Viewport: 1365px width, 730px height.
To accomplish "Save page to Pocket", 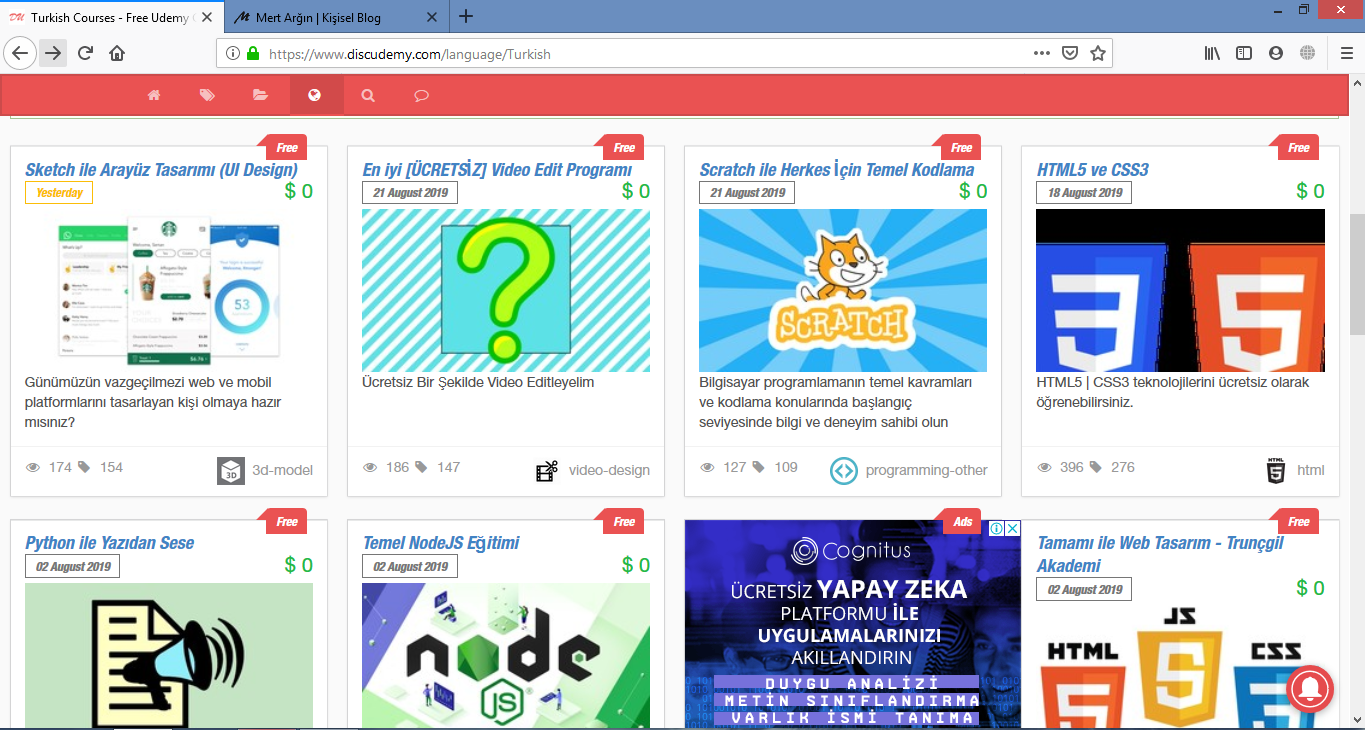I will pyautogui.click(x=1069, y=54).
